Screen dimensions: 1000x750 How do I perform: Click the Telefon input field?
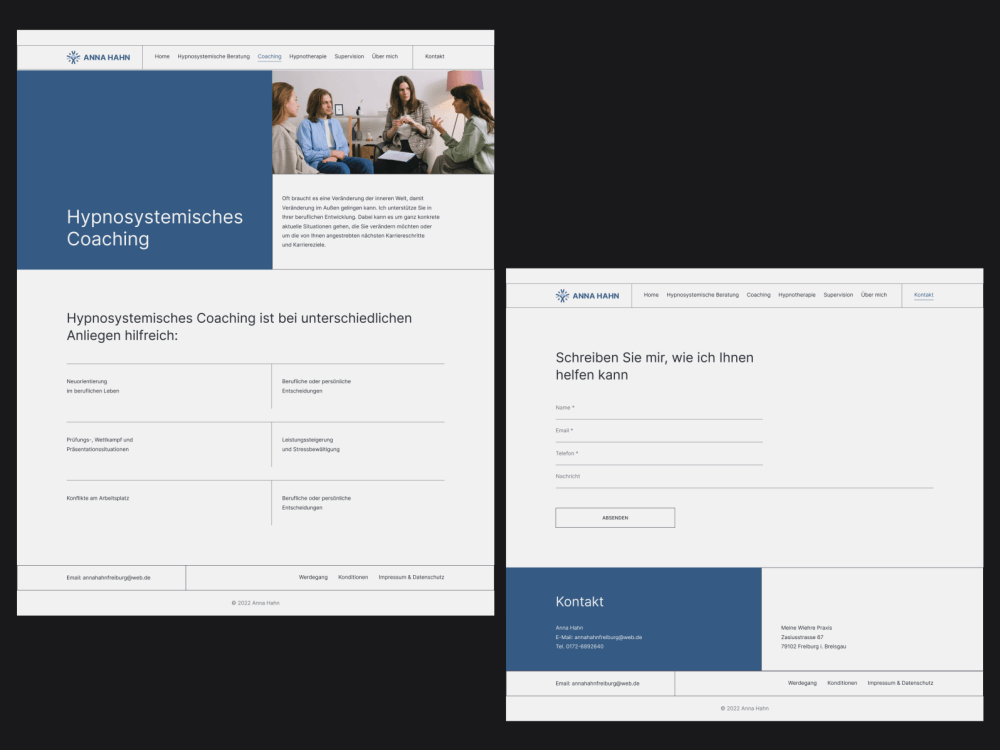659,455
